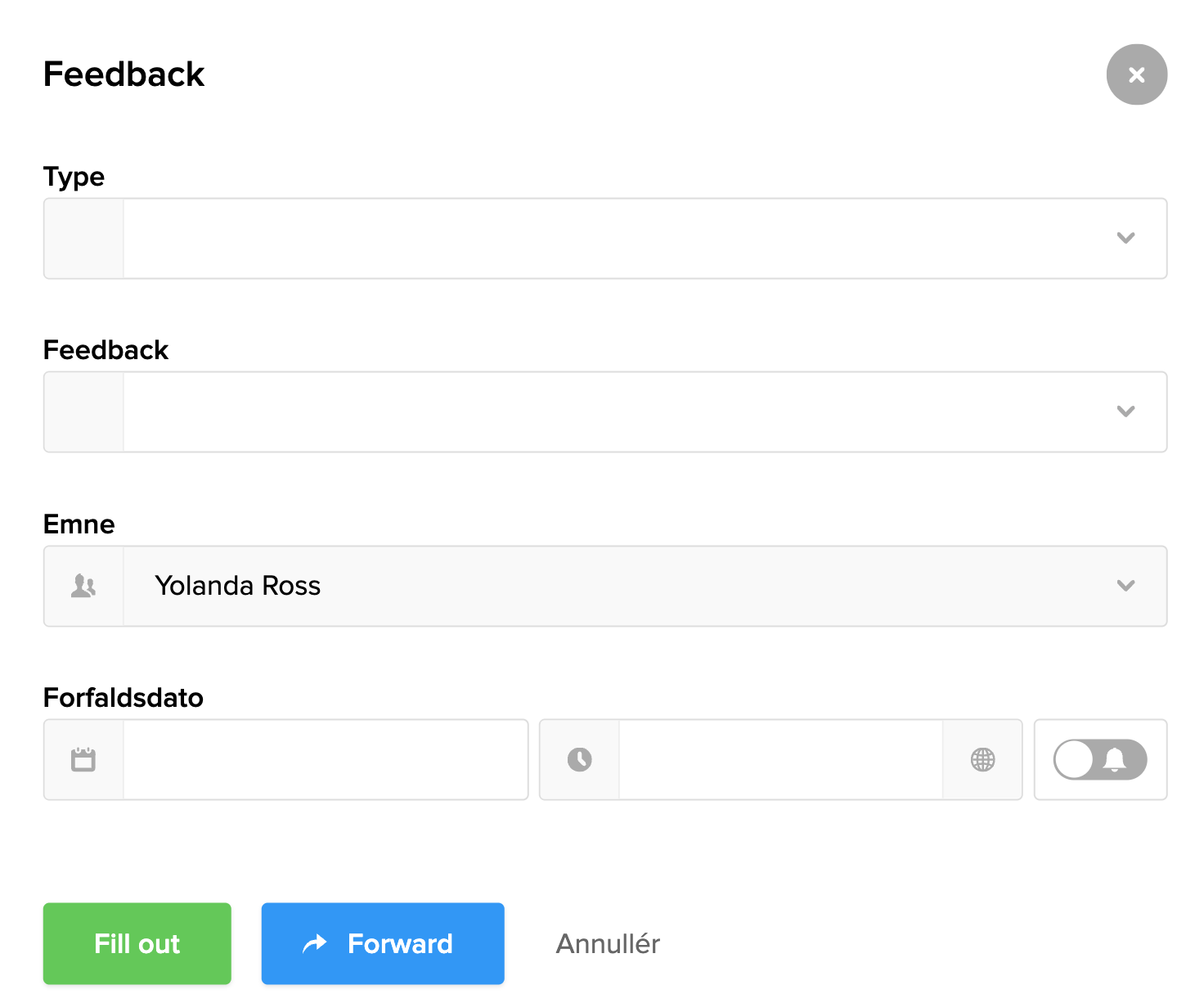Click the Fill out button

137,943
